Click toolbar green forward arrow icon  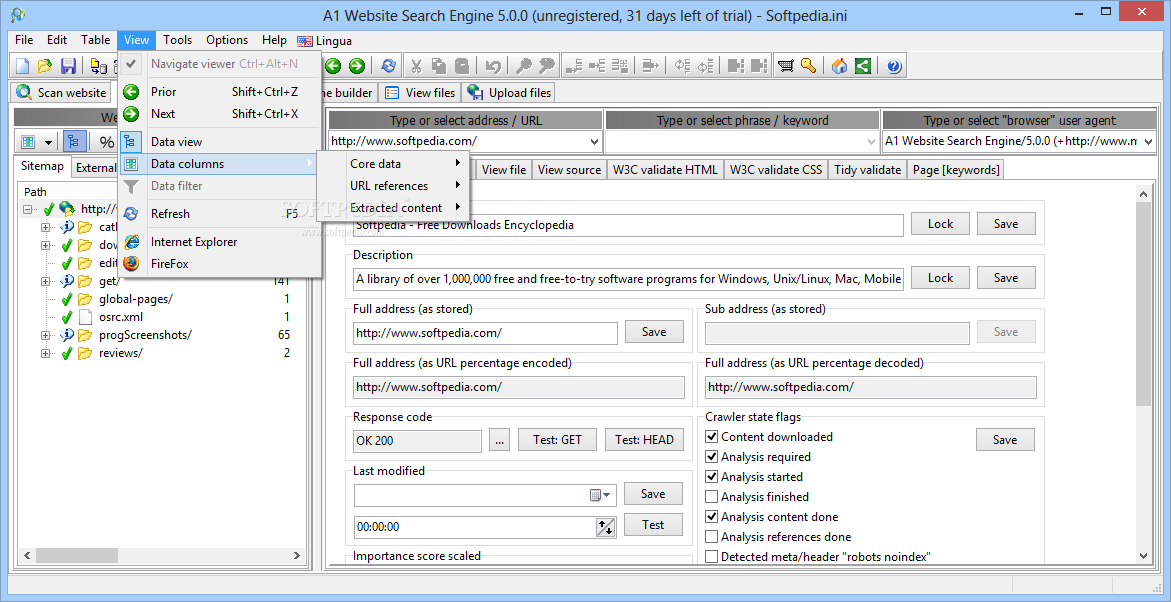click(x=357, y=66)
